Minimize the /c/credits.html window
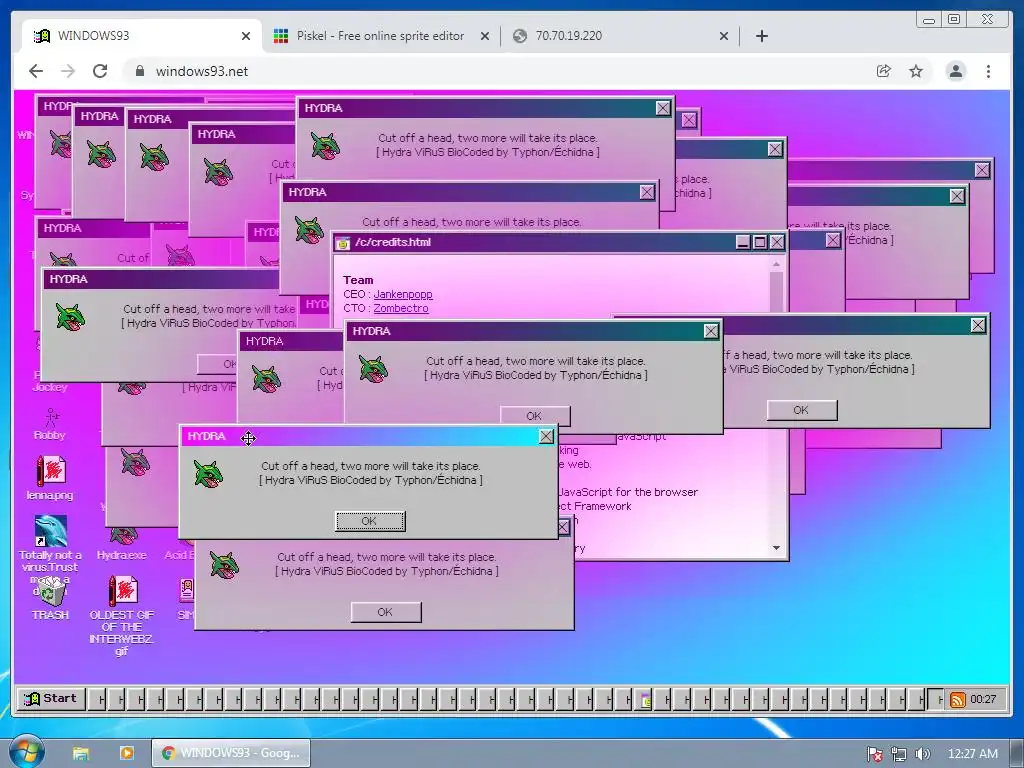Viewport: 1024px width, 768px height. click(743, 242)
